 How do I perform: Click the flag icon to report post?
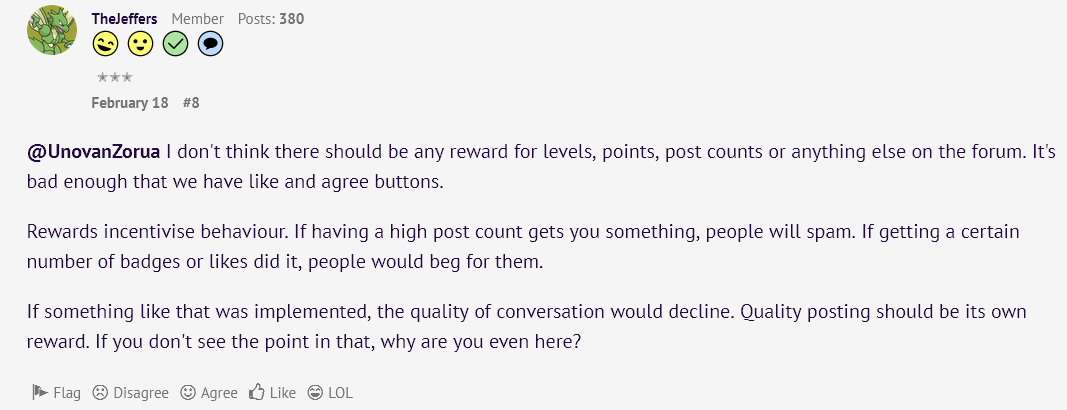coord(40,392)
